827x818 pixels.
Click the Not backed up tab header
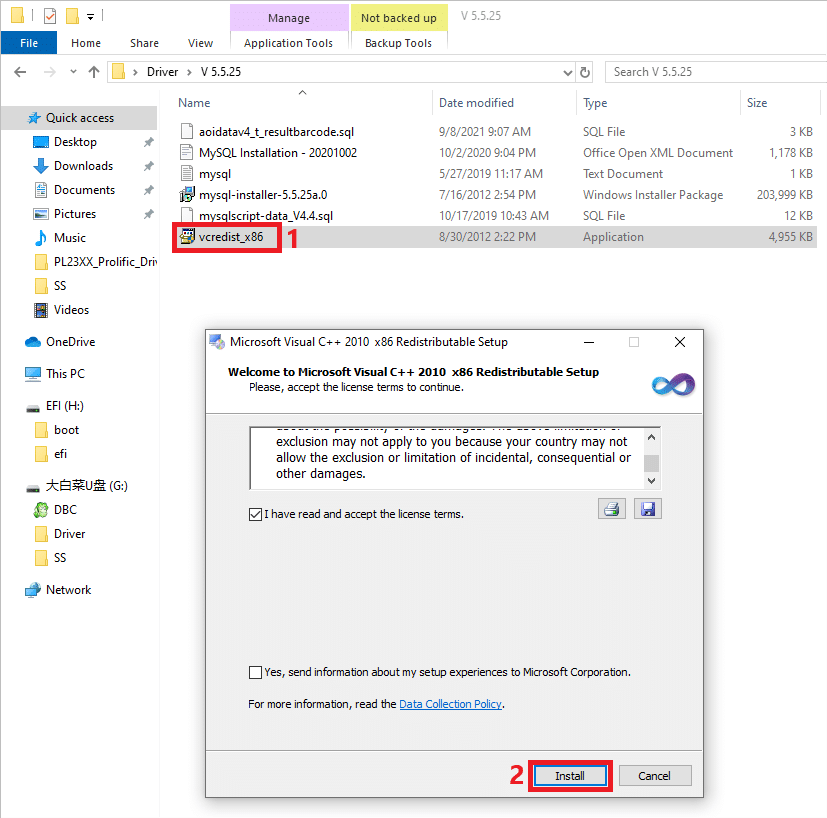[399, 17]
